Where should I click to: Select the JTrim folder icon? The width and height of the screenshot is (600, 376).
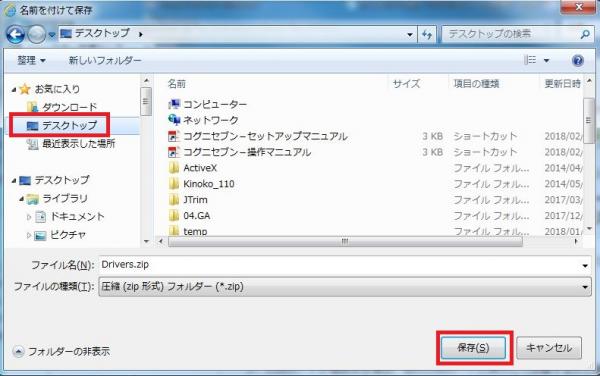tap(174, 200)
